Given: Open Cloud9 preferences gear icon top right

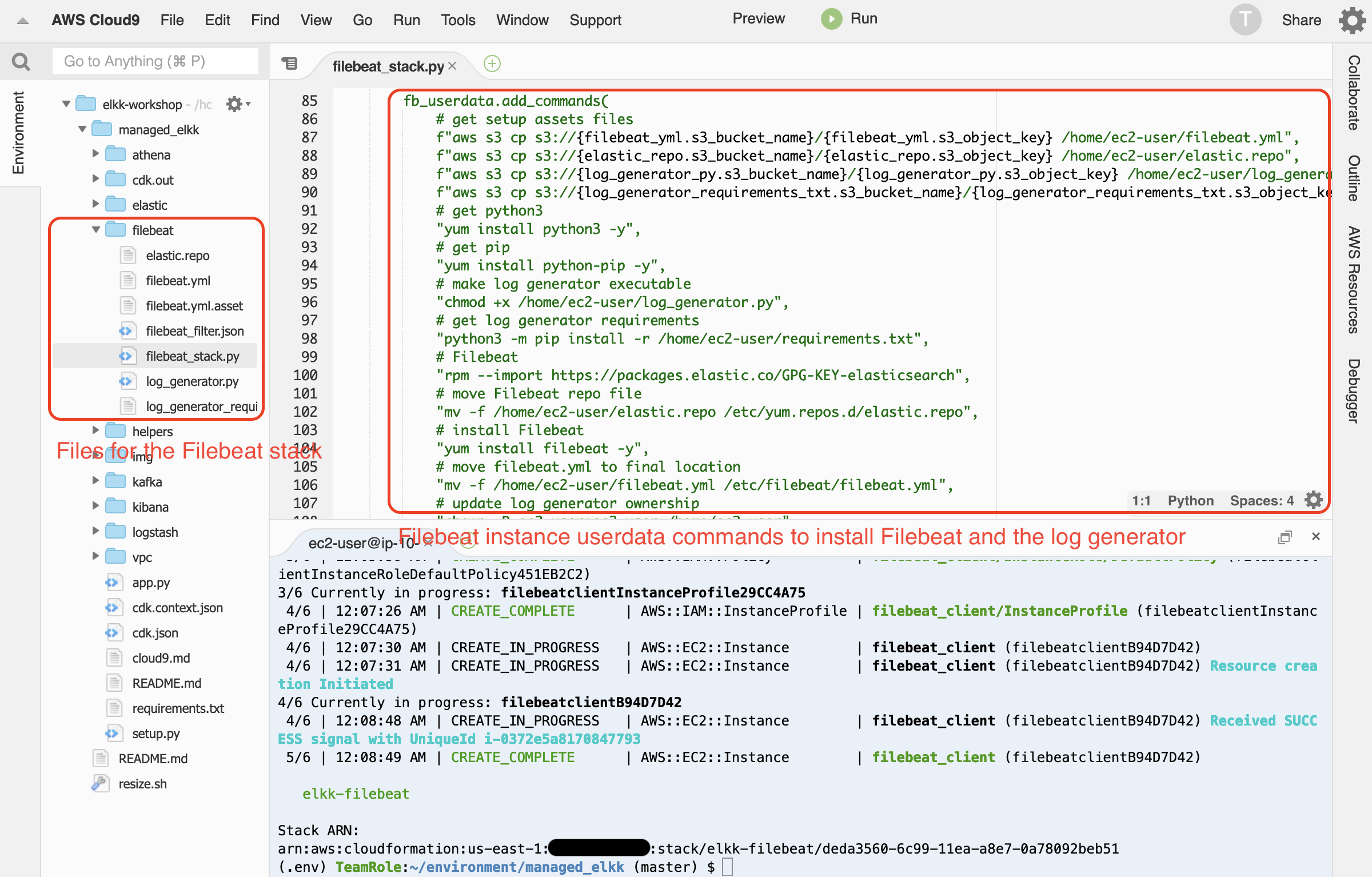Looking at the screenshot, I should pos(1353,20).
